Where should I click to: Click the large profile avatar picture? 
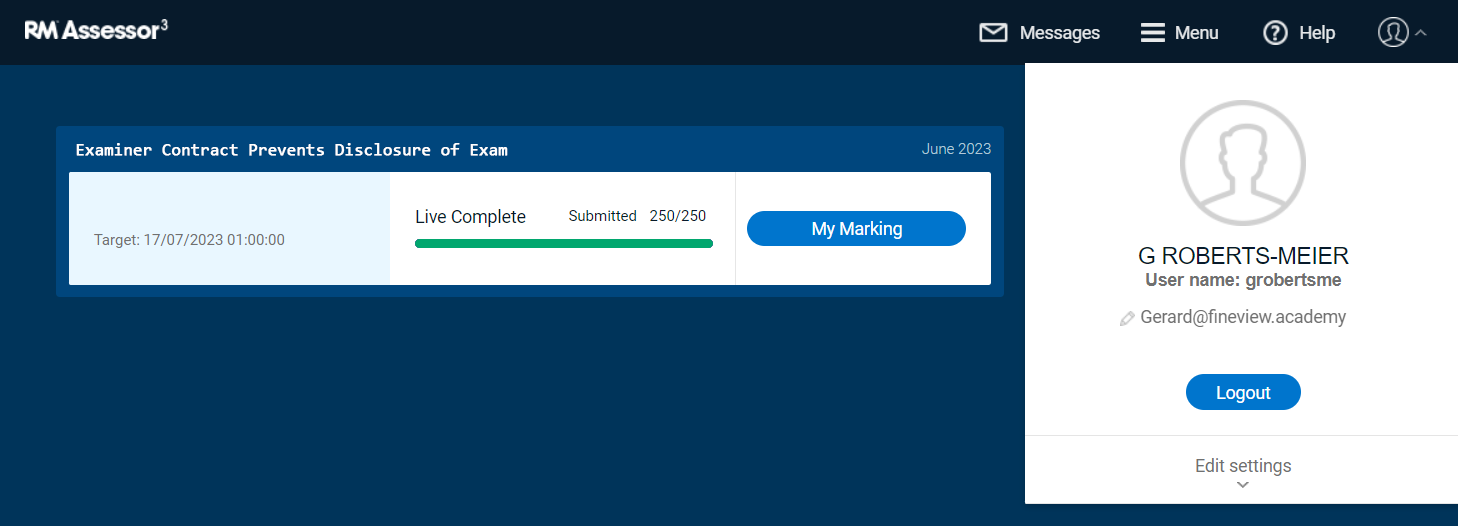1242,163
